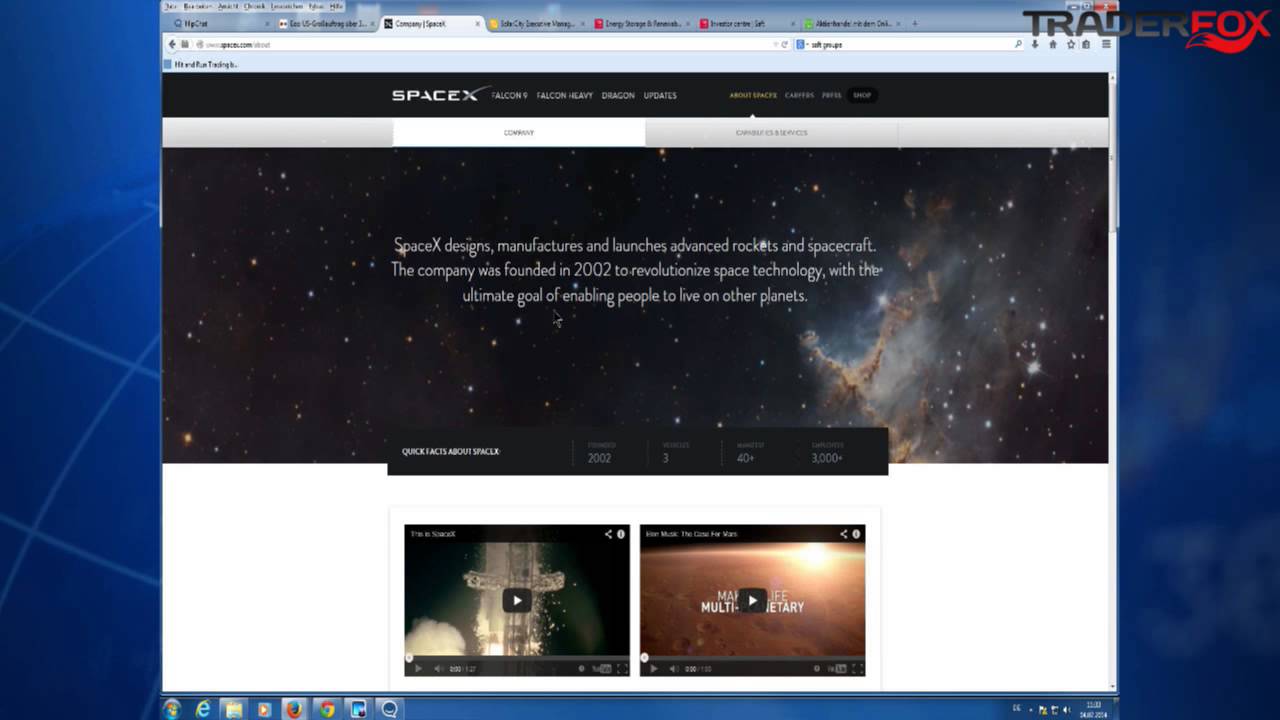Open the Updates navigation link

660,96
